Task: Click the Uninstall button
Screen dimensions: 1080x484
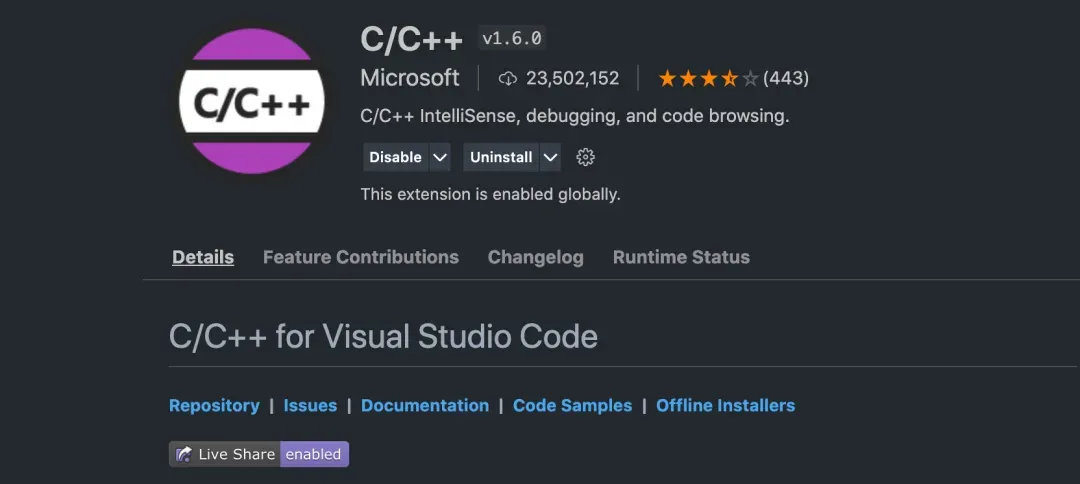Action: pyautogui.click(x=500, y=157)
